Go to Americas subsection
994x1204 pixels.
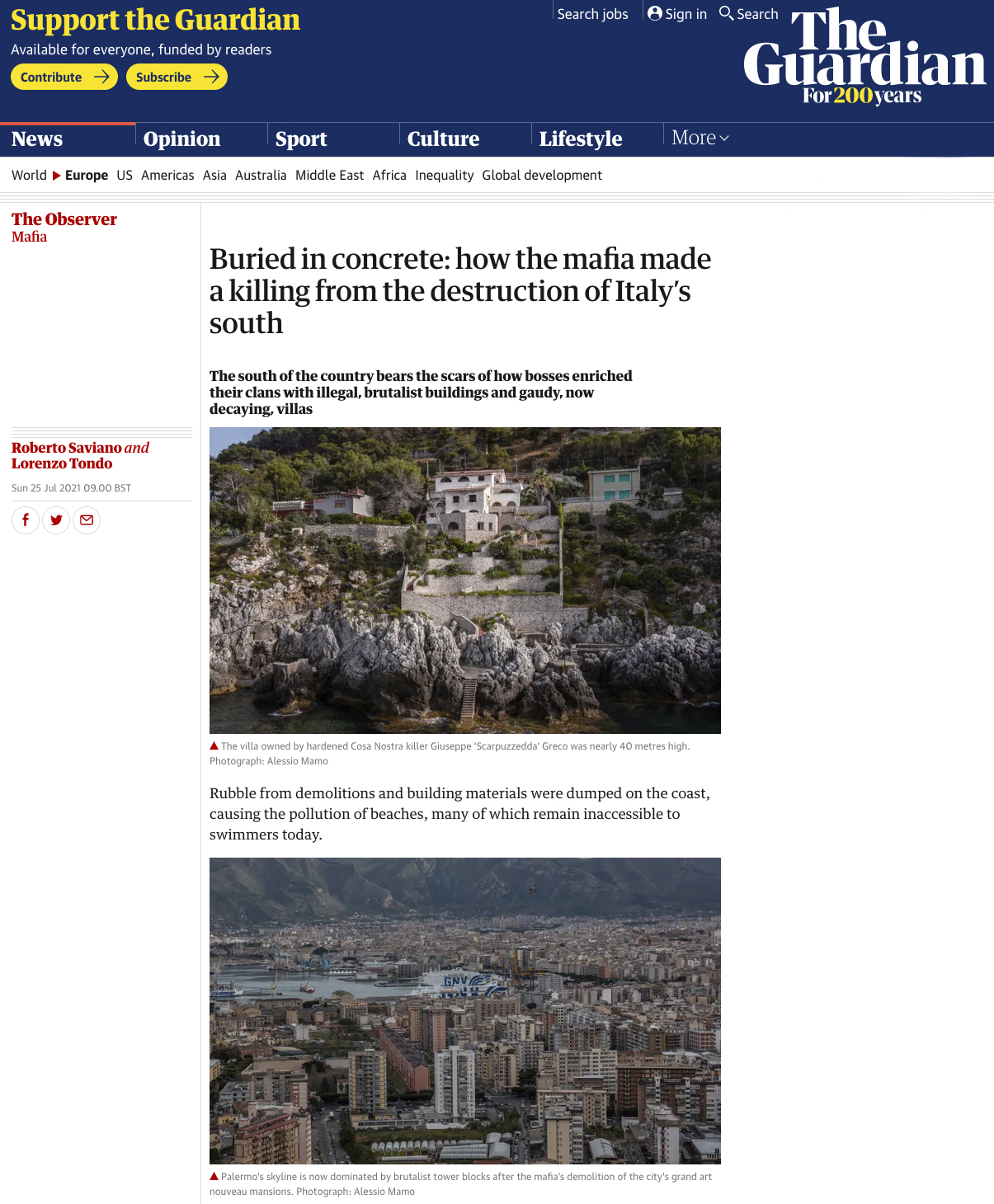167,175
